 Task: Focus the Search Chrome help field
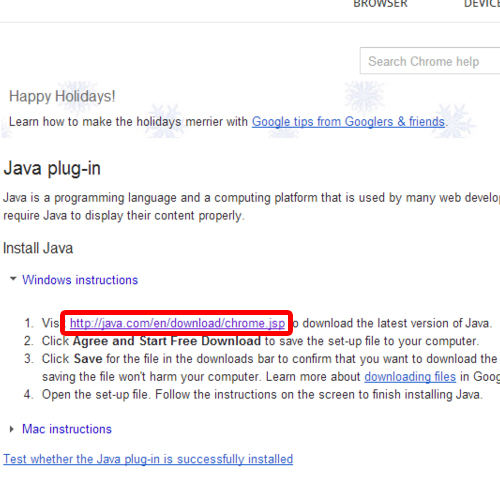point(430,61)
